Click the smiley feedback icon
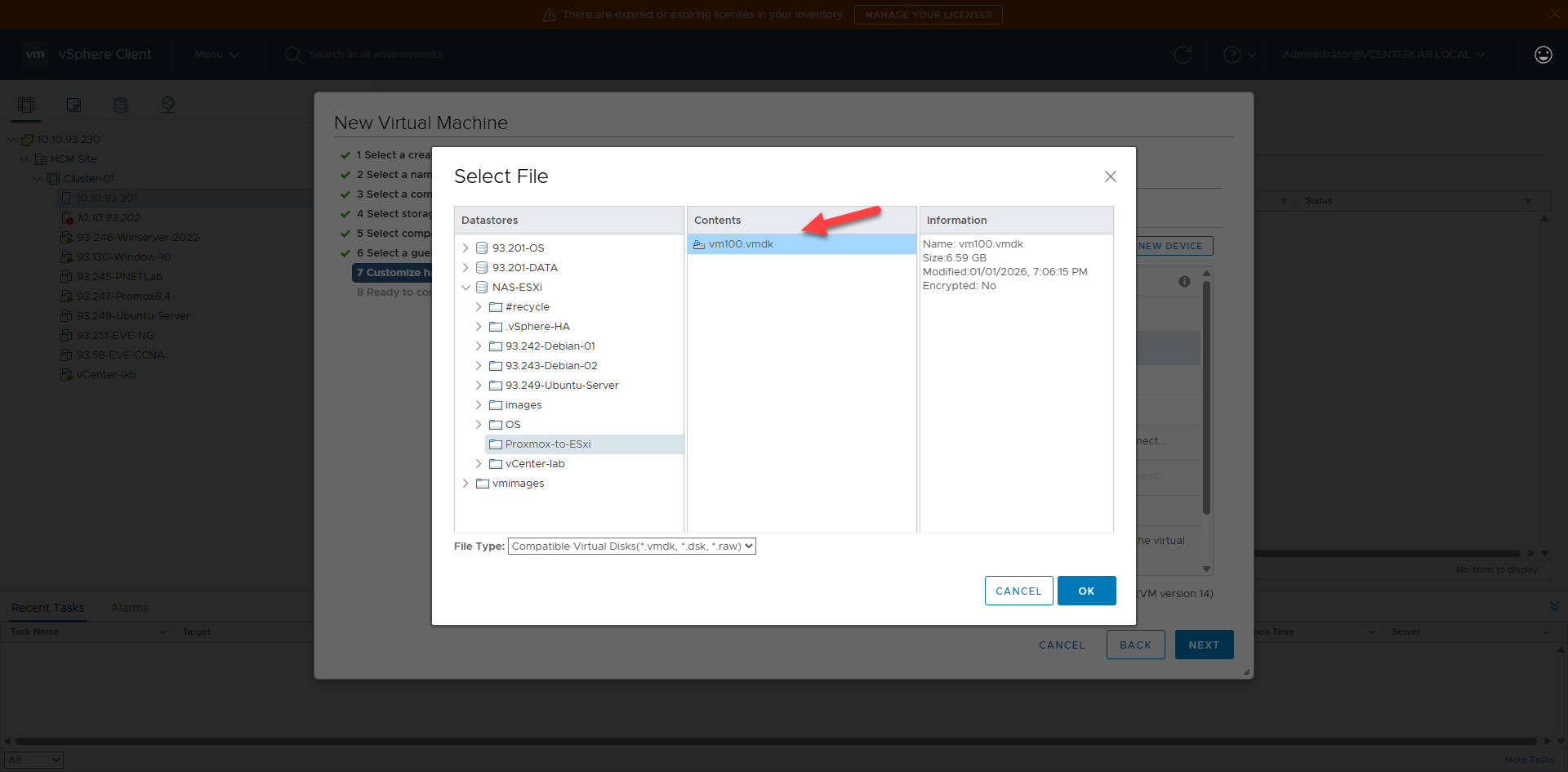Viewport: 1568px width, 772px height. [1543, 55]
